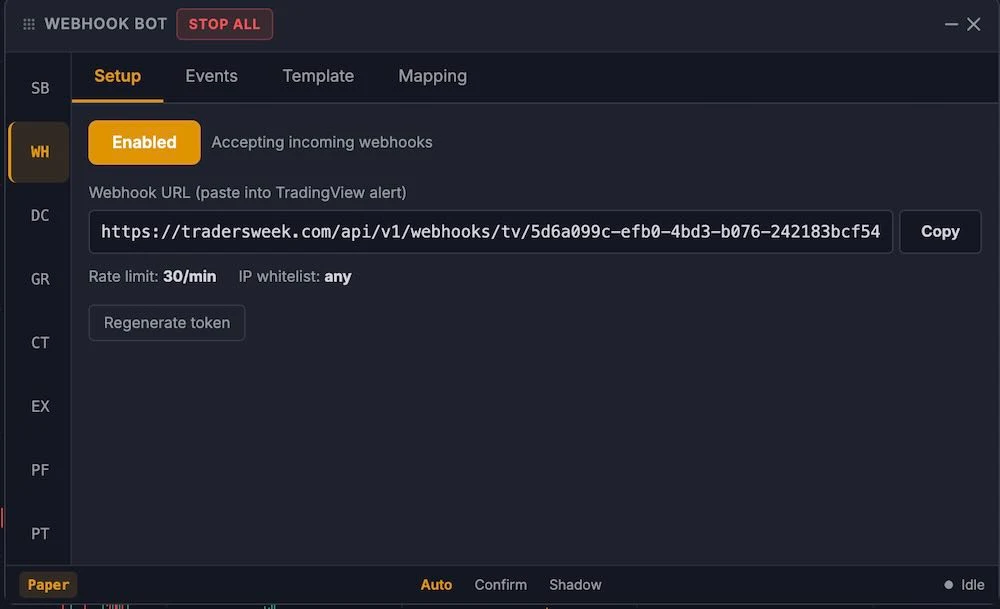Switch to the Setup tab

[x=117, y=77]
